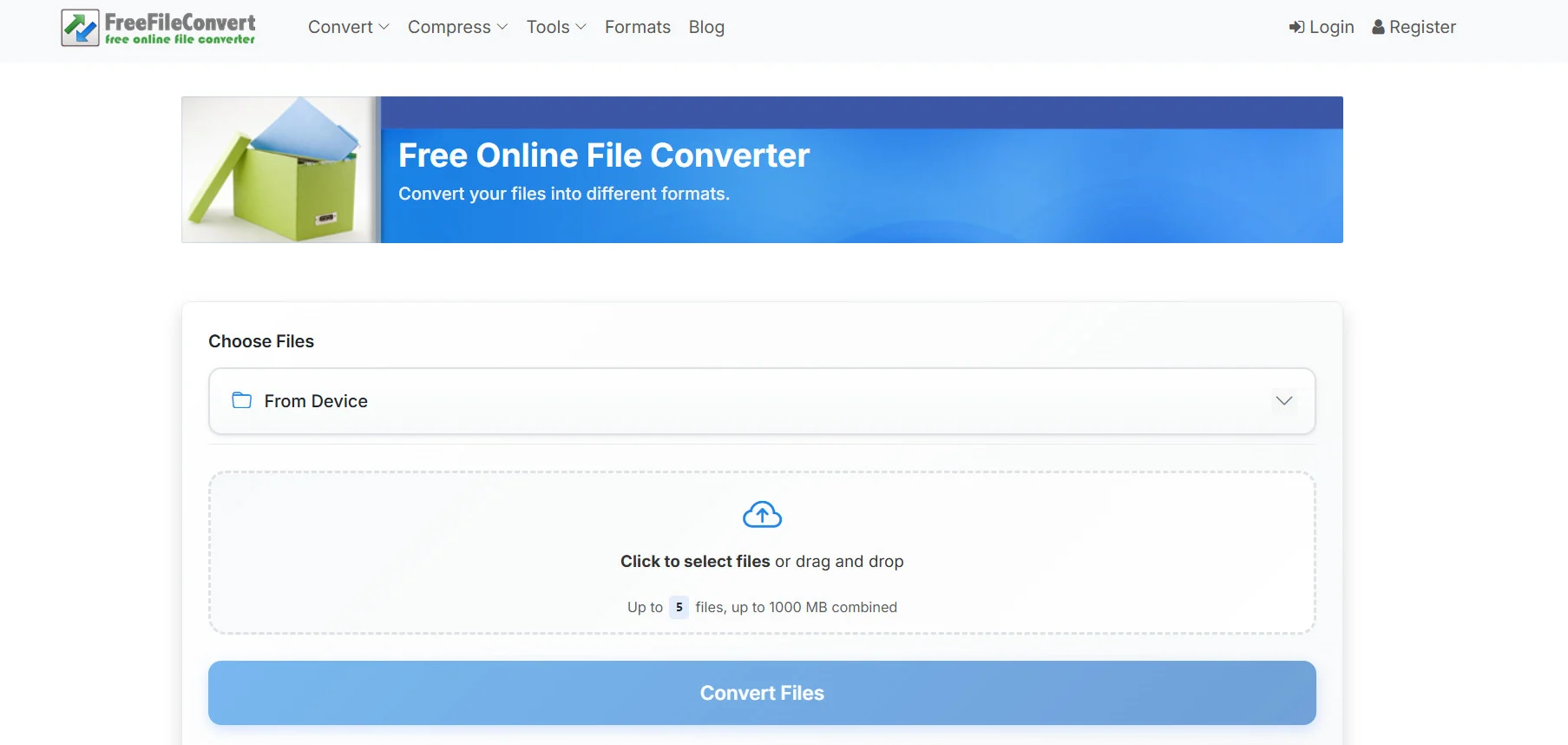Click the green file box banner image
This screenshot has height=745, width=1568.
(x=281, y=169)
